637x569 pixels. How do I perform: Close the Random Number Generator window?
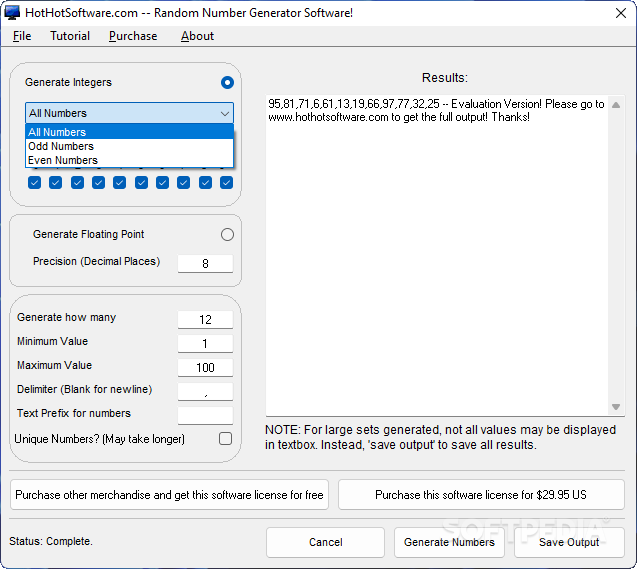click(x=620, y=13)
